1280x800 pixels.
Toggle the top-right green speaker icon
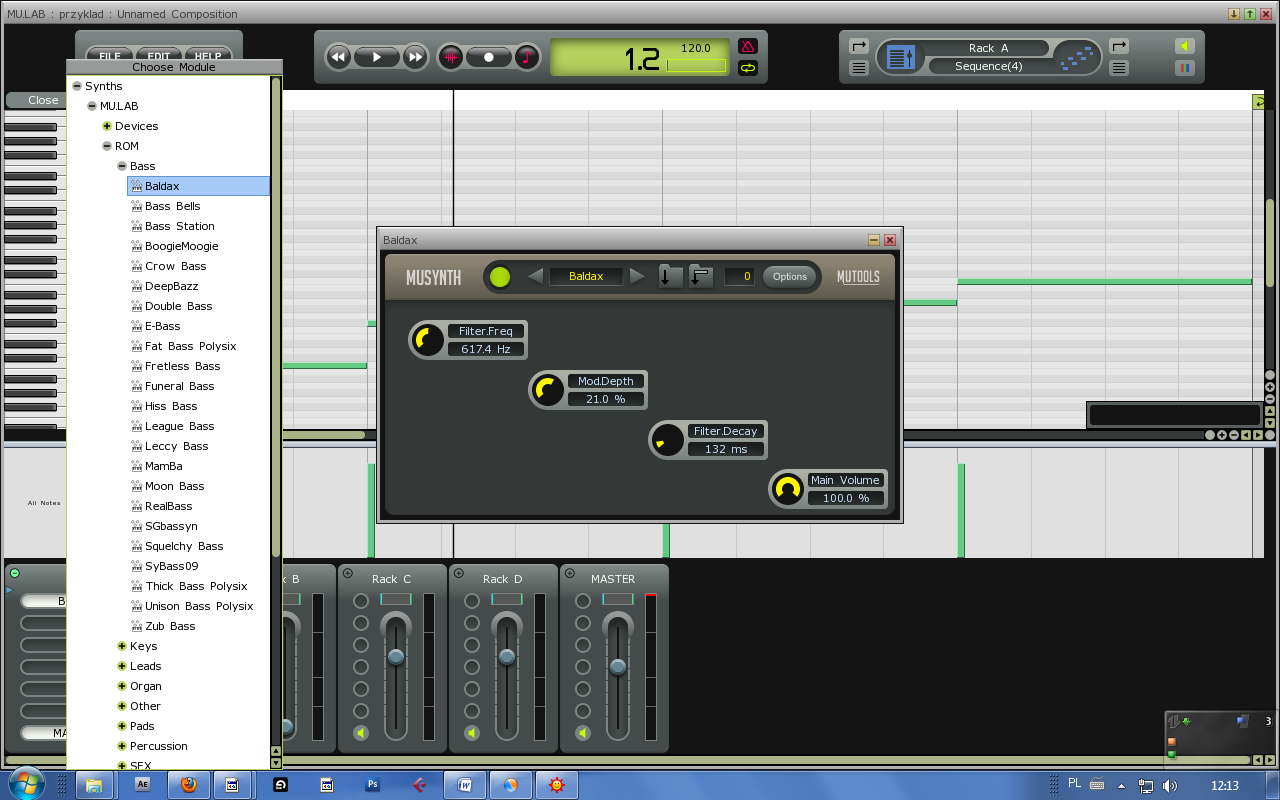point(1185,46)
